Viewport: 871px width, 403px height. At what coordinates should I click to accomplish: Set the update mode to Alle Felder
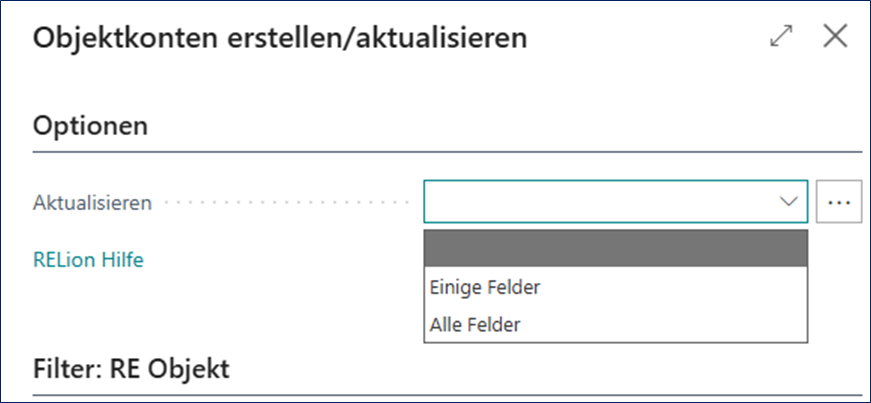[x=475, y=324]
